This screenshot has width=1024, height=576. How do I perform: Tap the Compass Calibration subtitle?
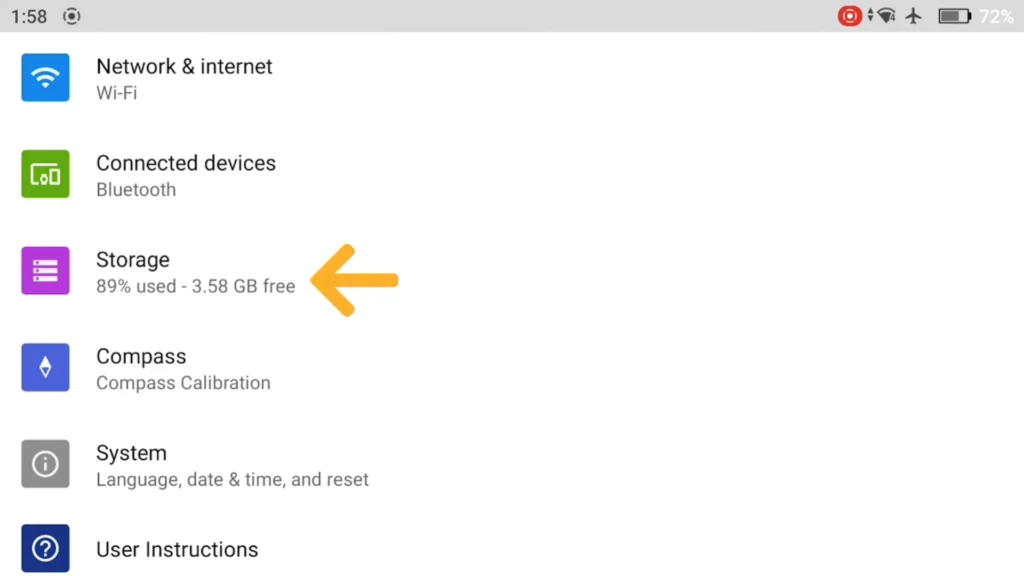[183, 383]
